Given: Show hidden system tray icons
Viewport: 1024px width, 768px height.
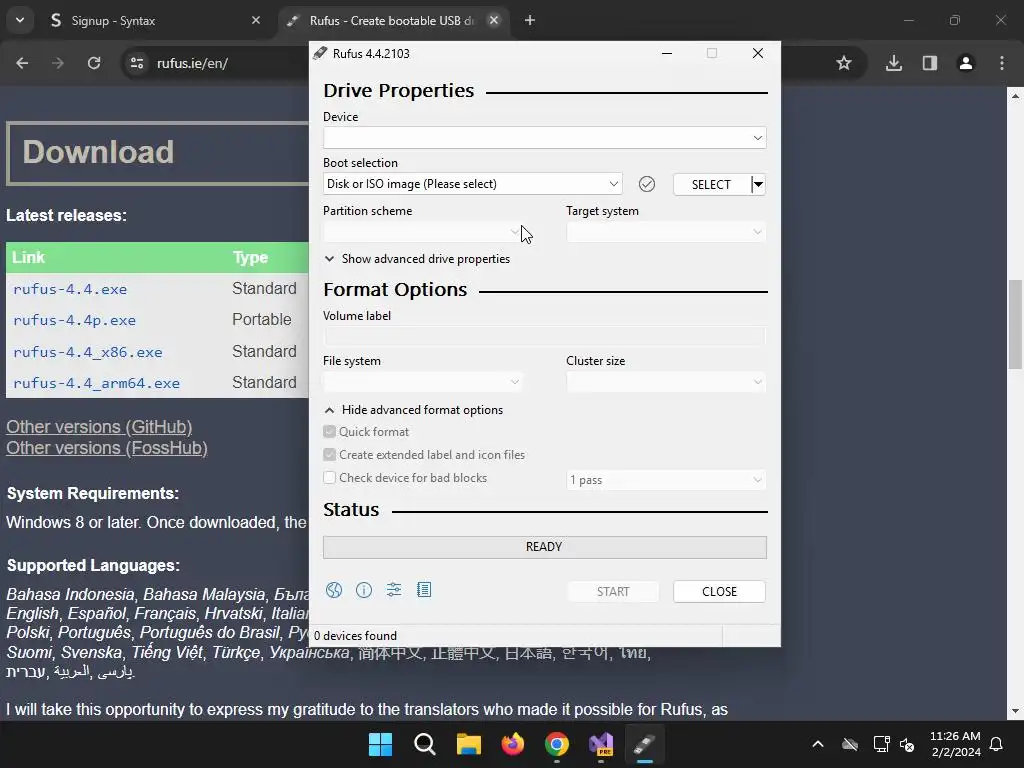Looking at the screenshot, I should 818,744.
